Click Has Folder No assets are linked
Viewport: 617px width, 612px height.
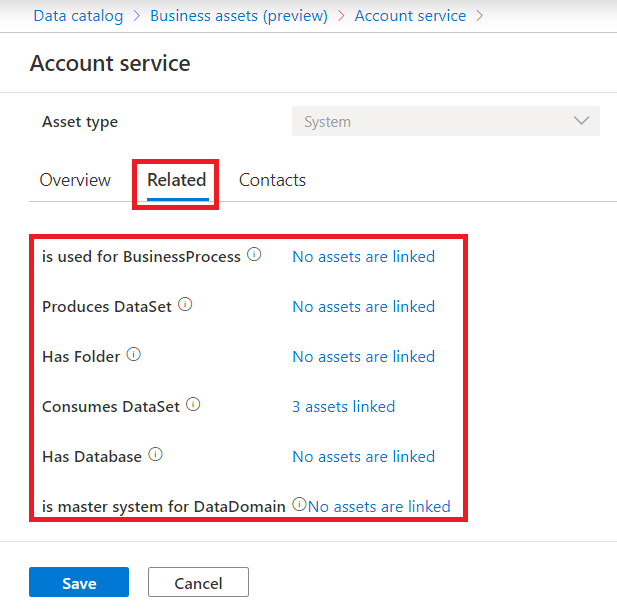coord(363,356)
